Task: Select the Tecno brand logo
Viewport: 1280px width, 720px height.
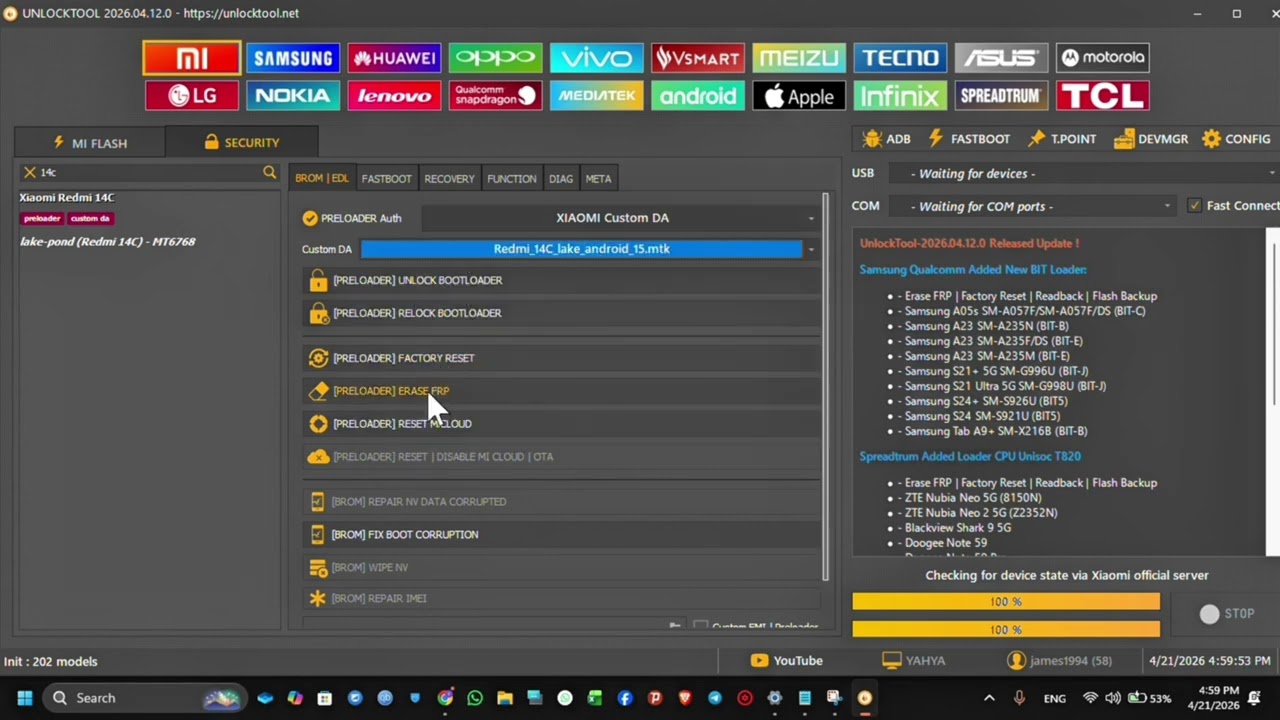Action: (x=900, y=58)
